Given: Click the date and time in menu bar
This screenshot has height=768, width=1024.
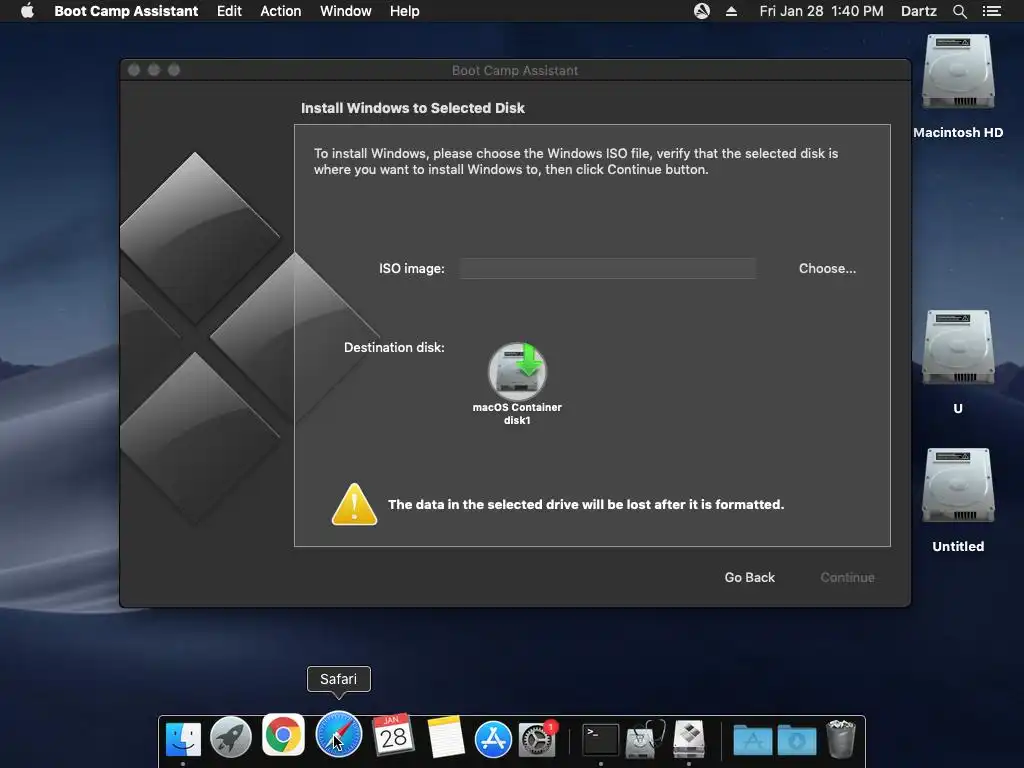Looking at the screenshot, I should pos(821,11).
